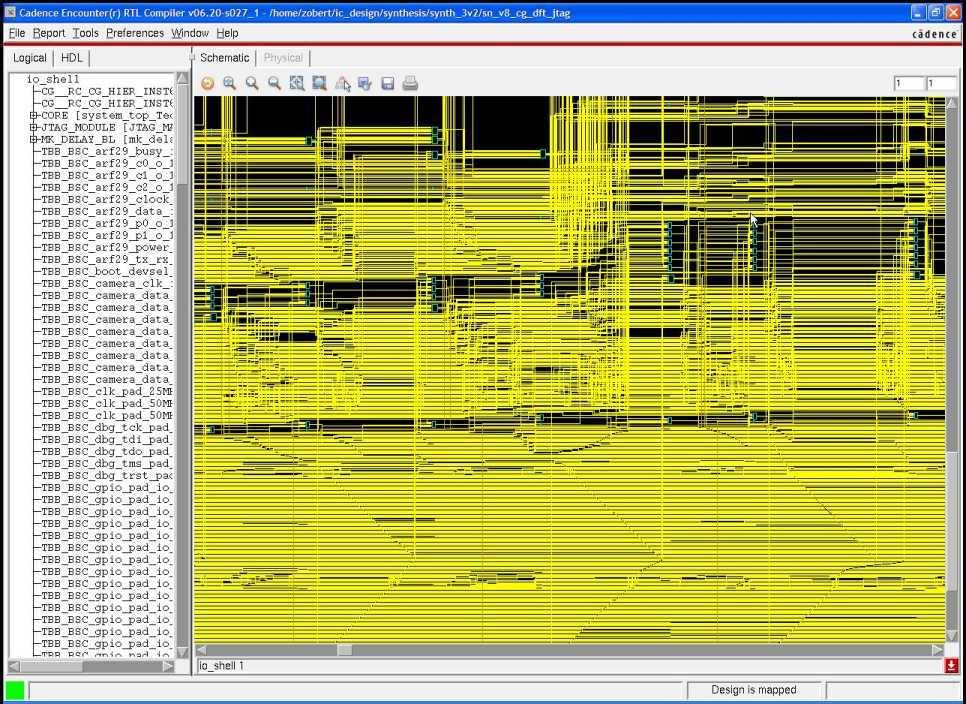Viewport: 966px width, 704px height.
Task: Select TBB_BSC_arf29_p0_o tree entry
Action: pos(107,224)
